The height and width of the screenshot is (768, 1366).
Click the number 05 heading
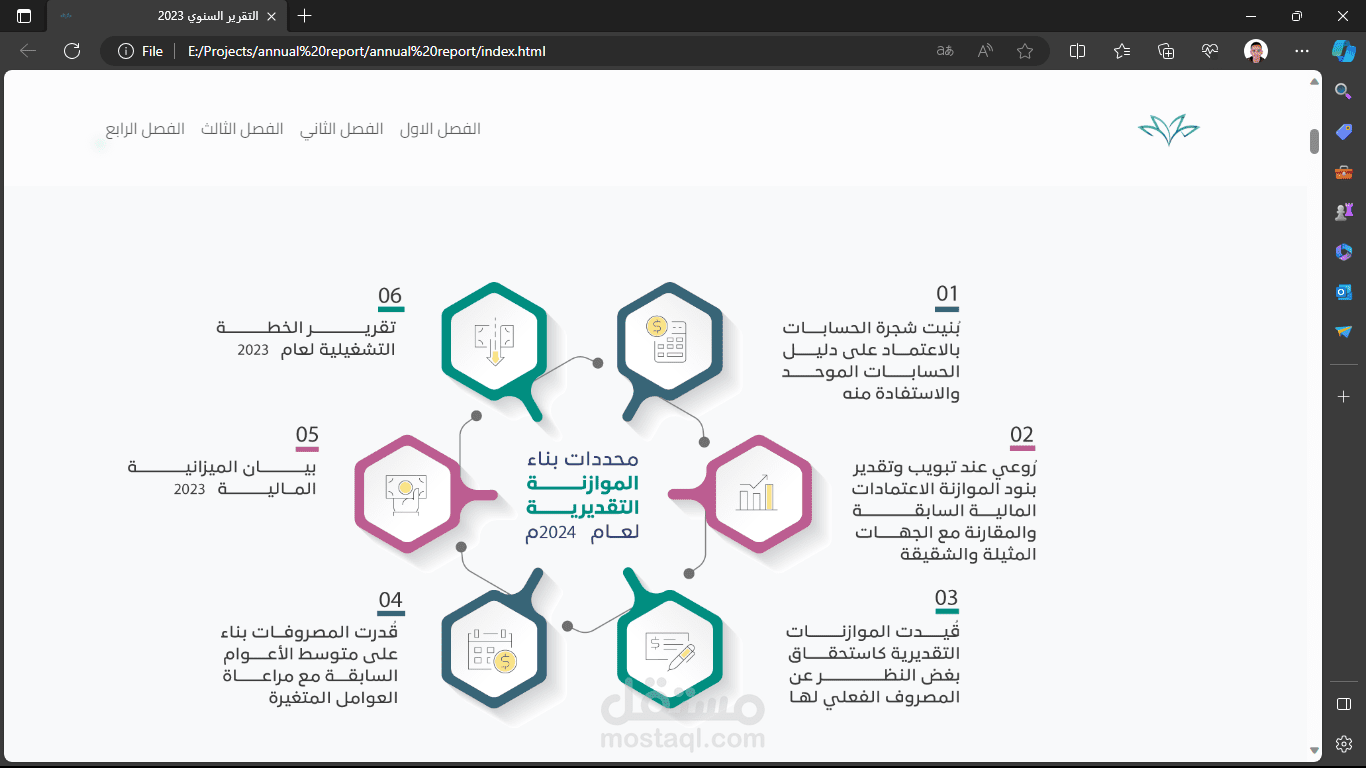click(307, 435)
